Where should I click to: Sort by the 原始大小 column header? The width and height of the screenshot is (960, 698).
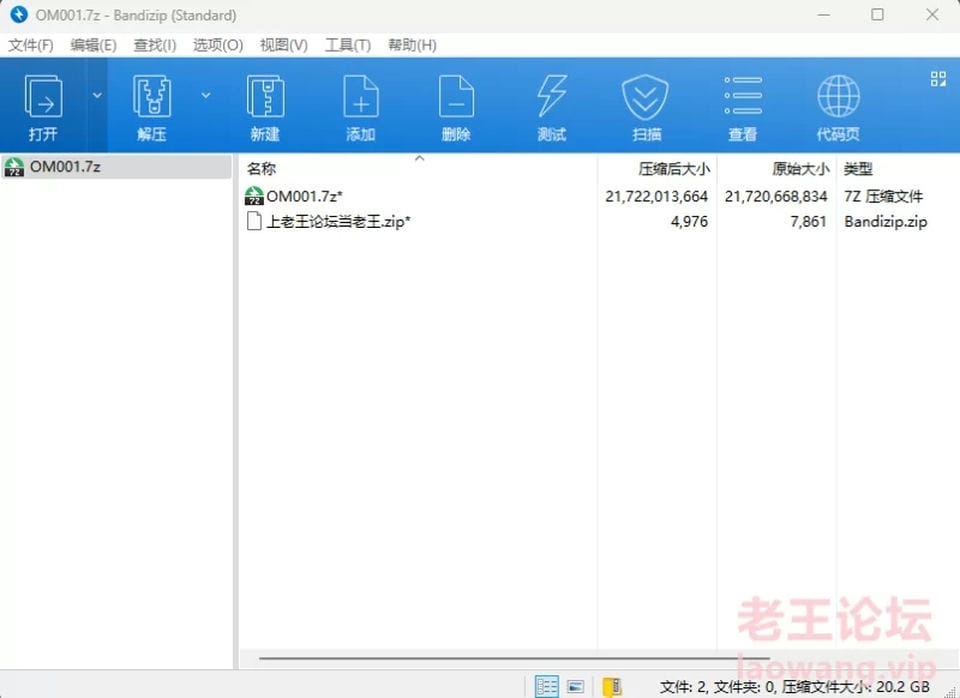tap(776, 168)
